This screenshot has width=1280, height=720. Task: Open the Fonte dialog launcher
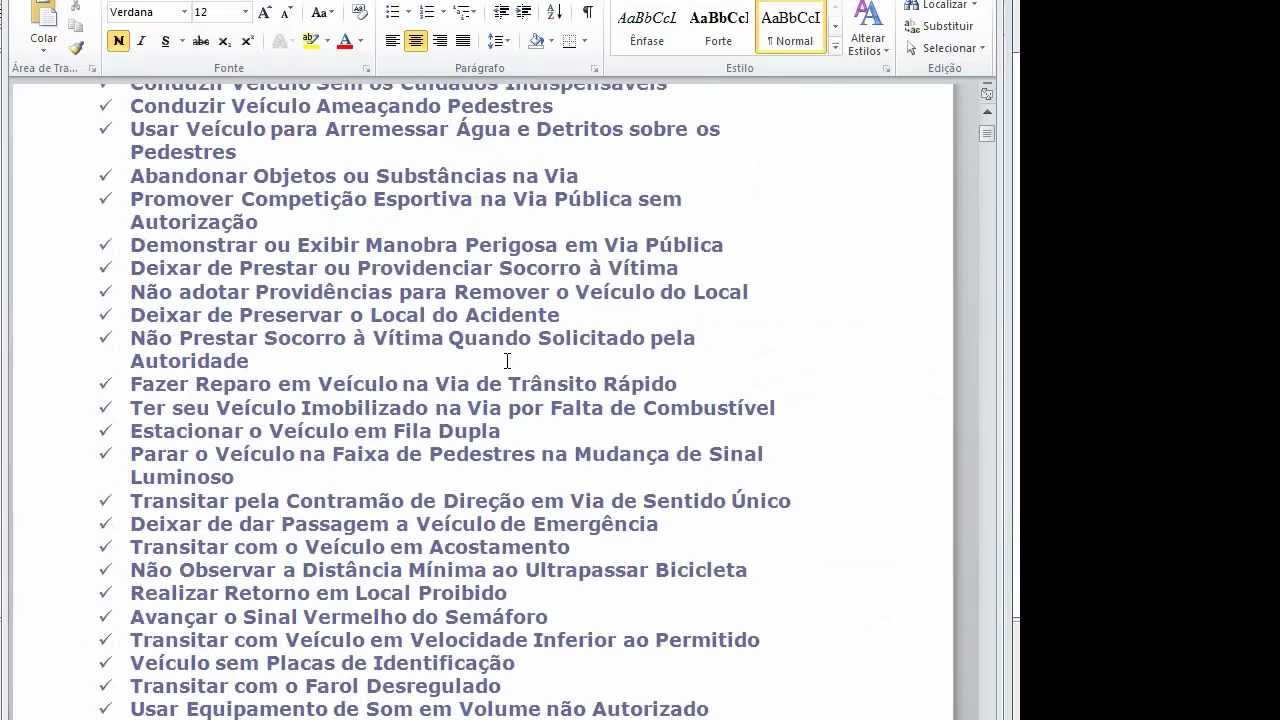pyautogui.click(x=366, y=69)
